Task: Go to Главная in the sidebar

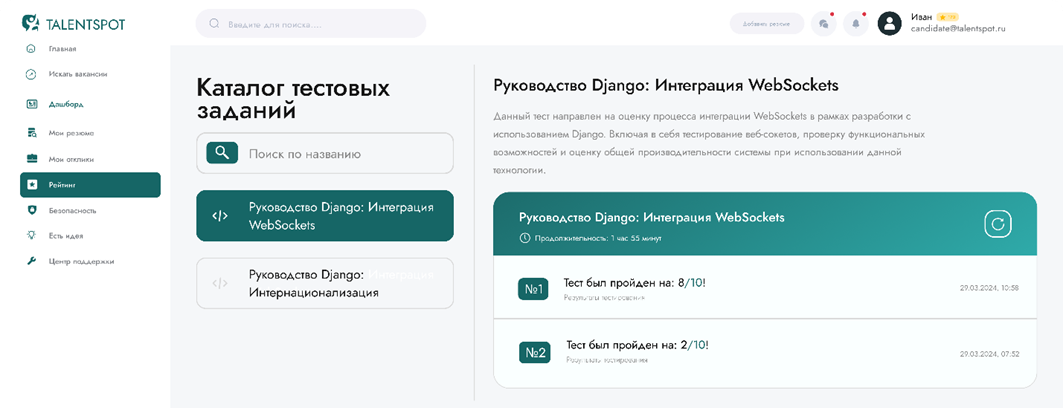Action: (62, 49)
